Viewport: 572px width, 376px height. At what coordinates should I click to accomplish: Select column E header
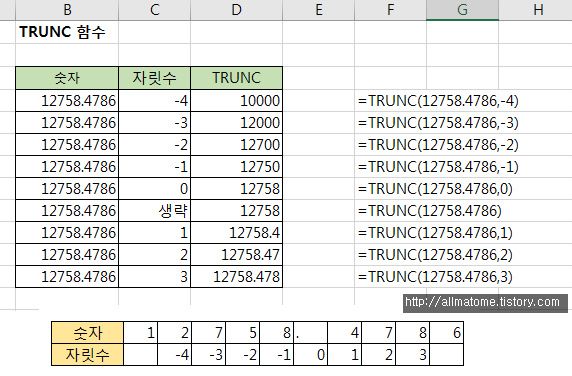318,10
